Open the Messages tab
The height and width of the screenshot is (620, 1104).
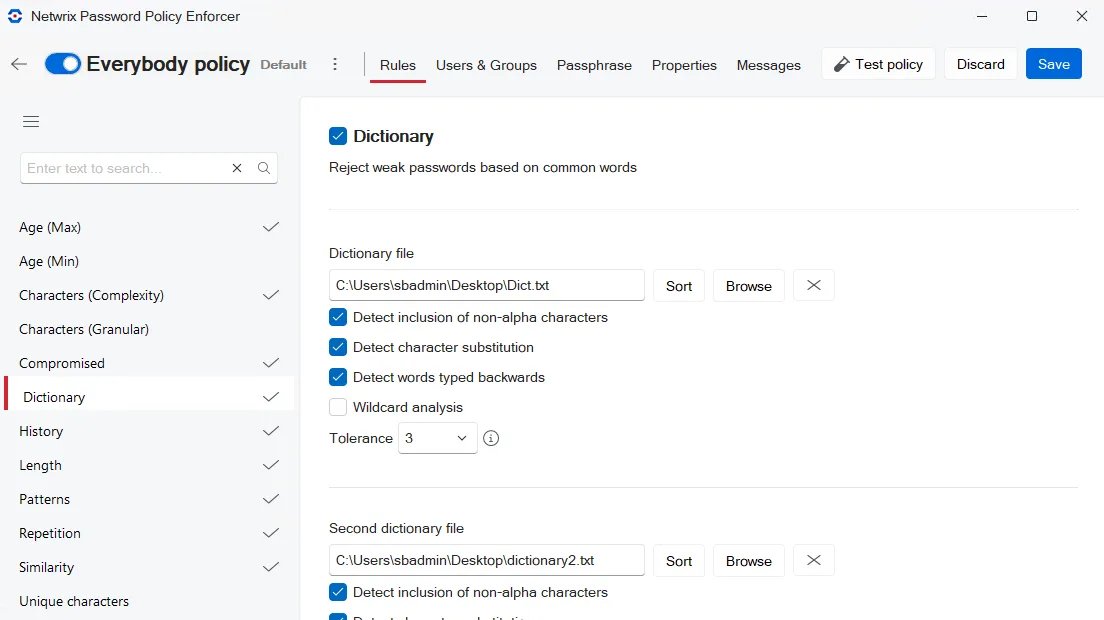coord(768,65)
